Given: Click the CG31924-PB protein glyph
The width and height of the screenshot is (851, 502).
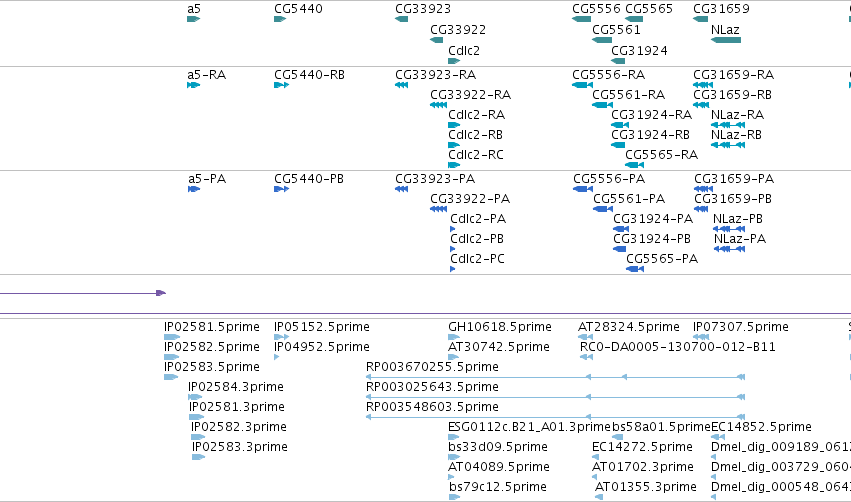Looking at the screenshot, I should pyautogui.click(x=620, y=249).
